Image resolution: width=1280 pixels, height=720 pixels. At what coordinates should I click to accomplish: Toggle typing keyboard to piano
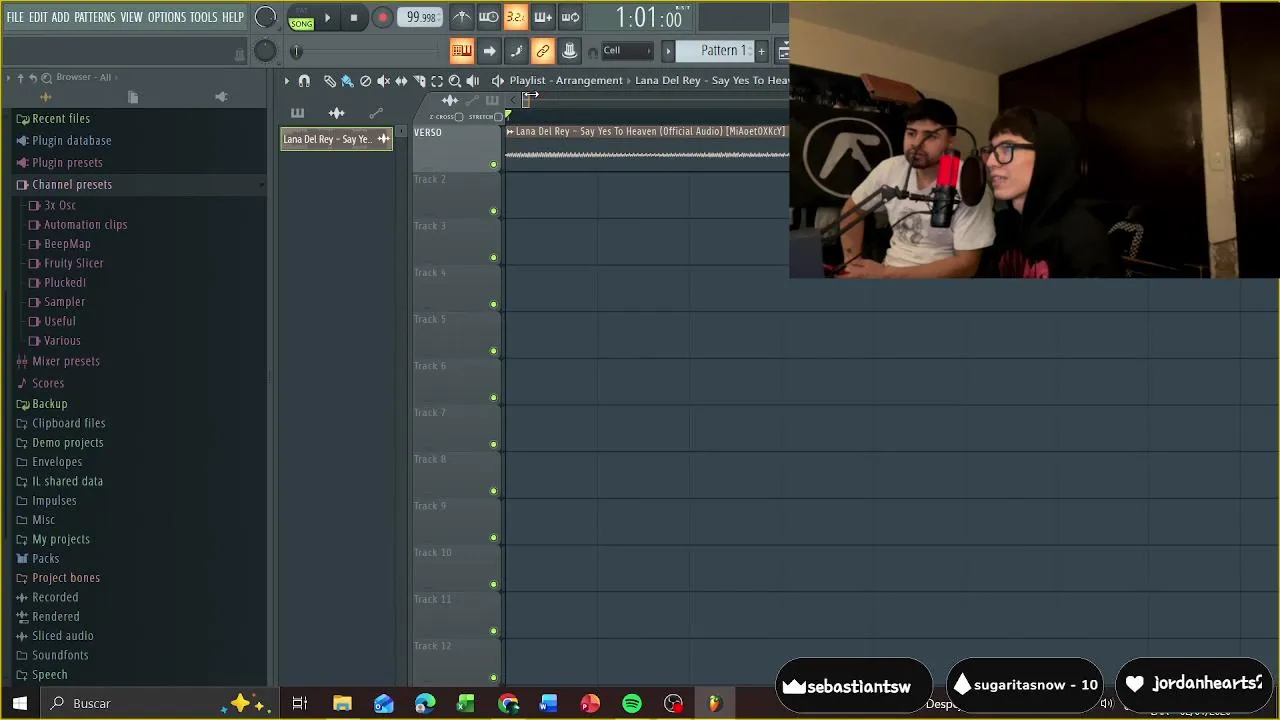point(461,51)
